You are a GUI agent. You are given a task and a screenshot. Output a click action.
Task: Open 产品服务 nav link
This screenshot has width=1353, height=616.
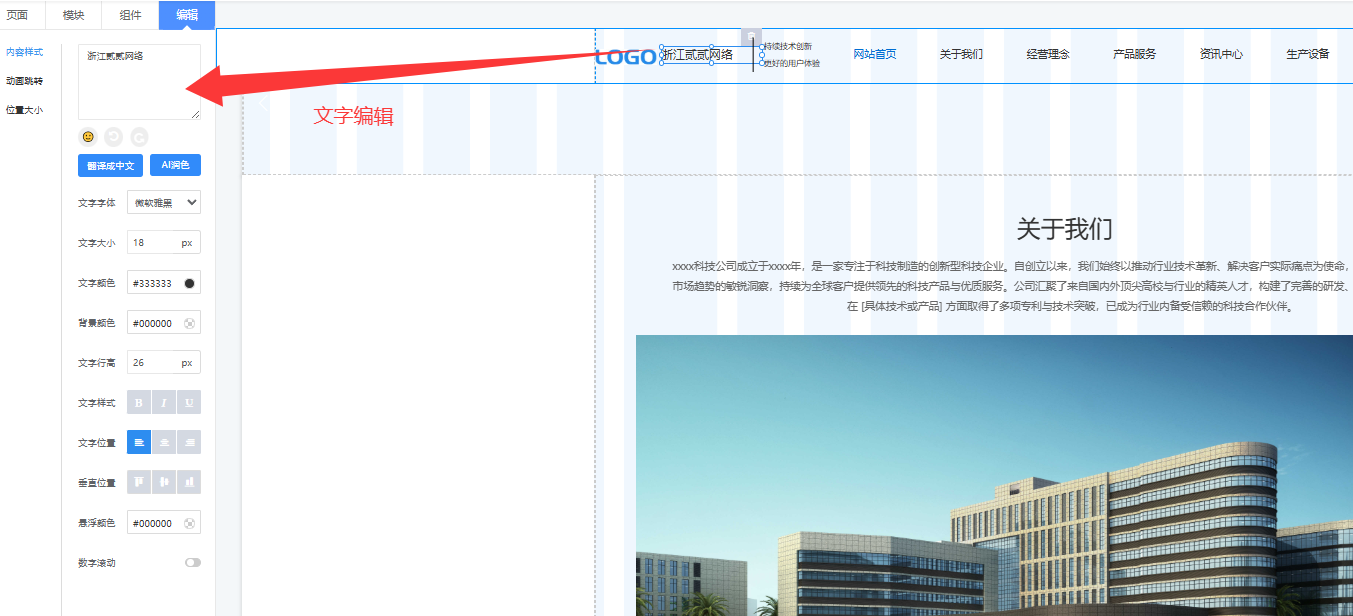(1135, 54)
